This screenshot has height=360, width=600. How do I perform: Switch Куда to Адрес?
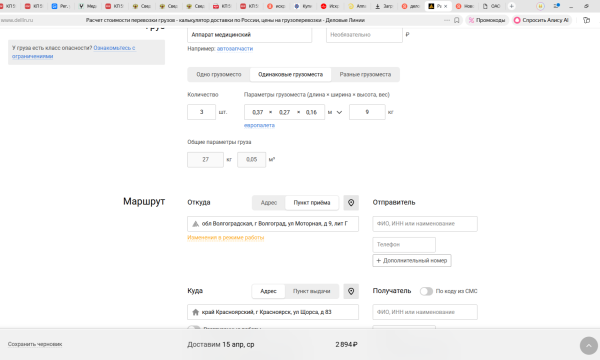(268, 291)
